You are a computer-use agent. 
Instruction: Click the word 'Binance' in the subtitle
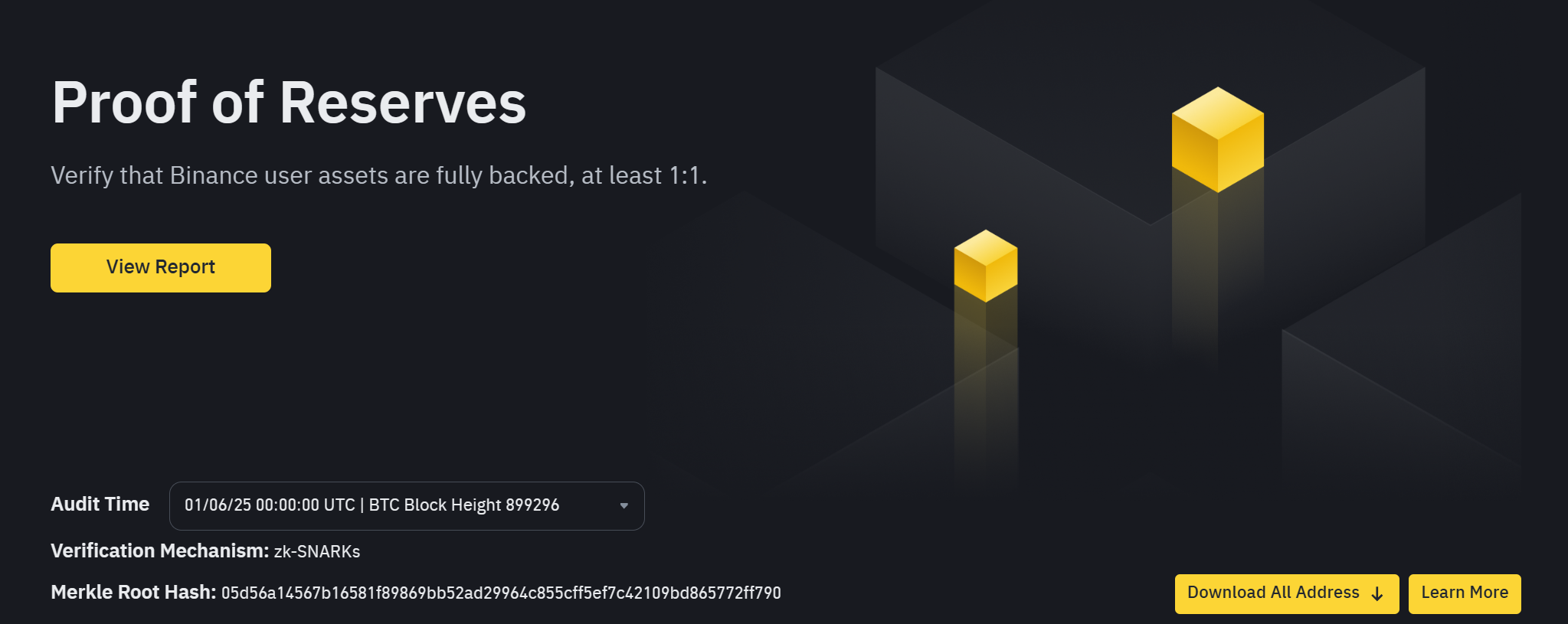click(x=214, y=175)
